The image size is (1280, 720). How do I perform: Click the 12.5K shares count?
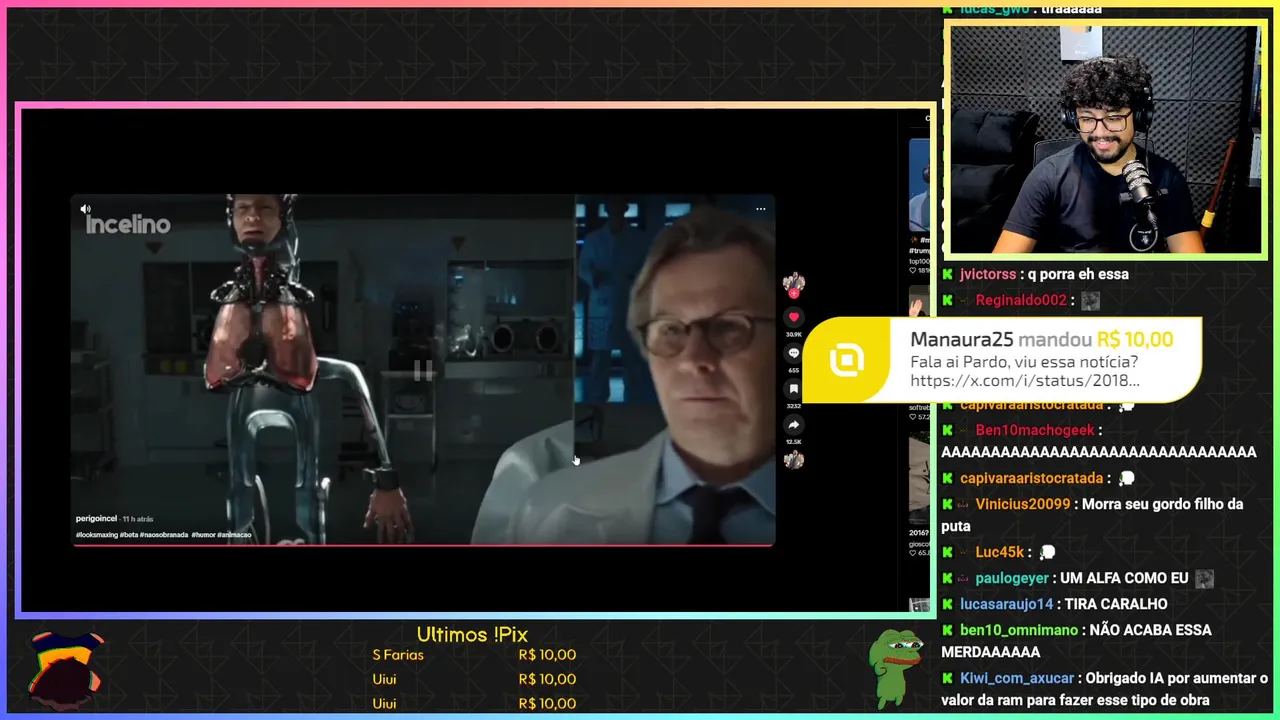coord(794,442)
